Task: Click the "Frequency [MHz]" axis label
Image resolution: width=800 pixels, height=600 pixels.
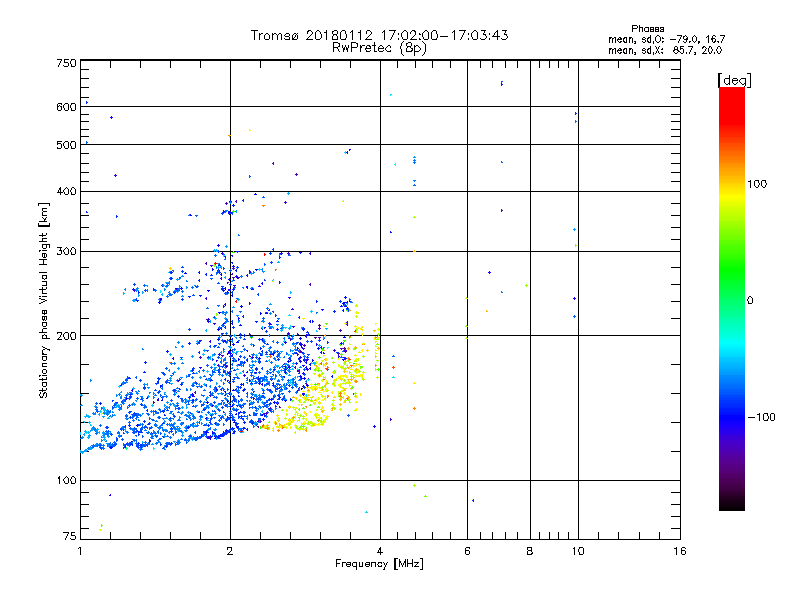Action: click(x=379, y=564)
